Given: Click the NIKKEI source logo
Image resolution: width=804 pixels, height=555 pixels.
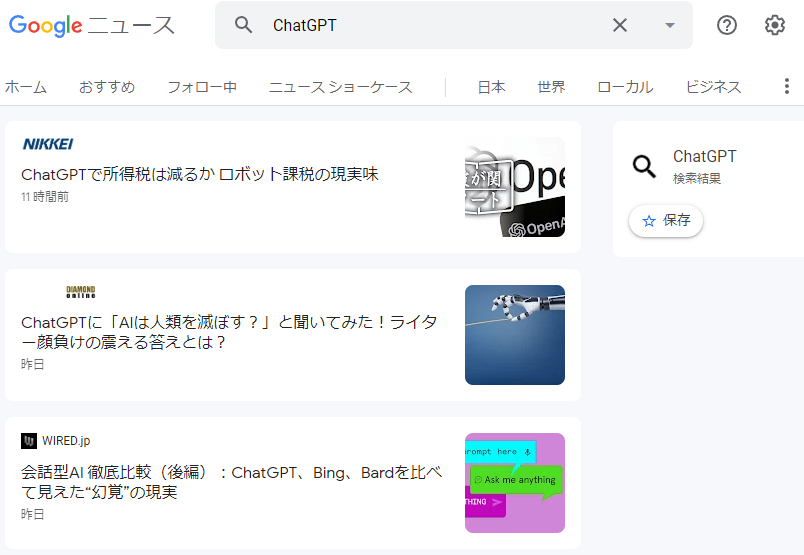Looking at the screenshot, I should (48, 144).
